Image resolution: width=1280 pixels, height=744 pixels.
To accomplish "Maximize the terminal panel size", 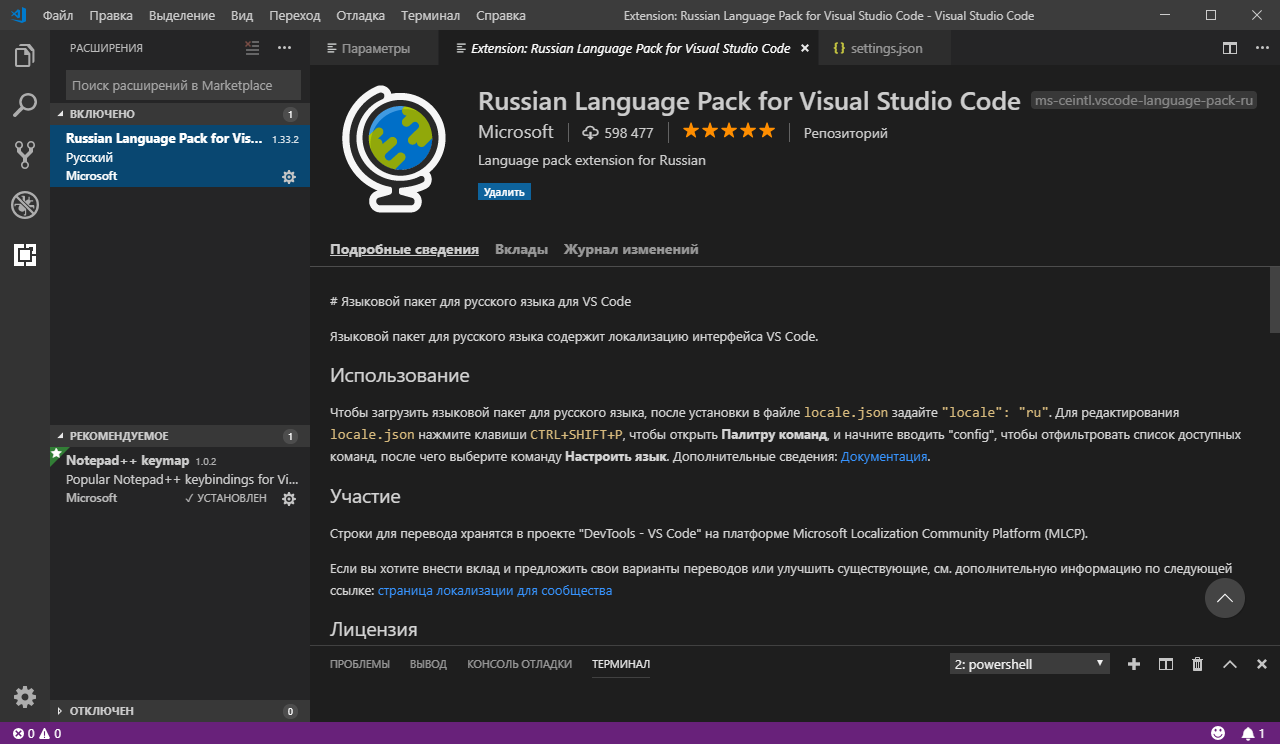I will click(x=1230, y=664).
